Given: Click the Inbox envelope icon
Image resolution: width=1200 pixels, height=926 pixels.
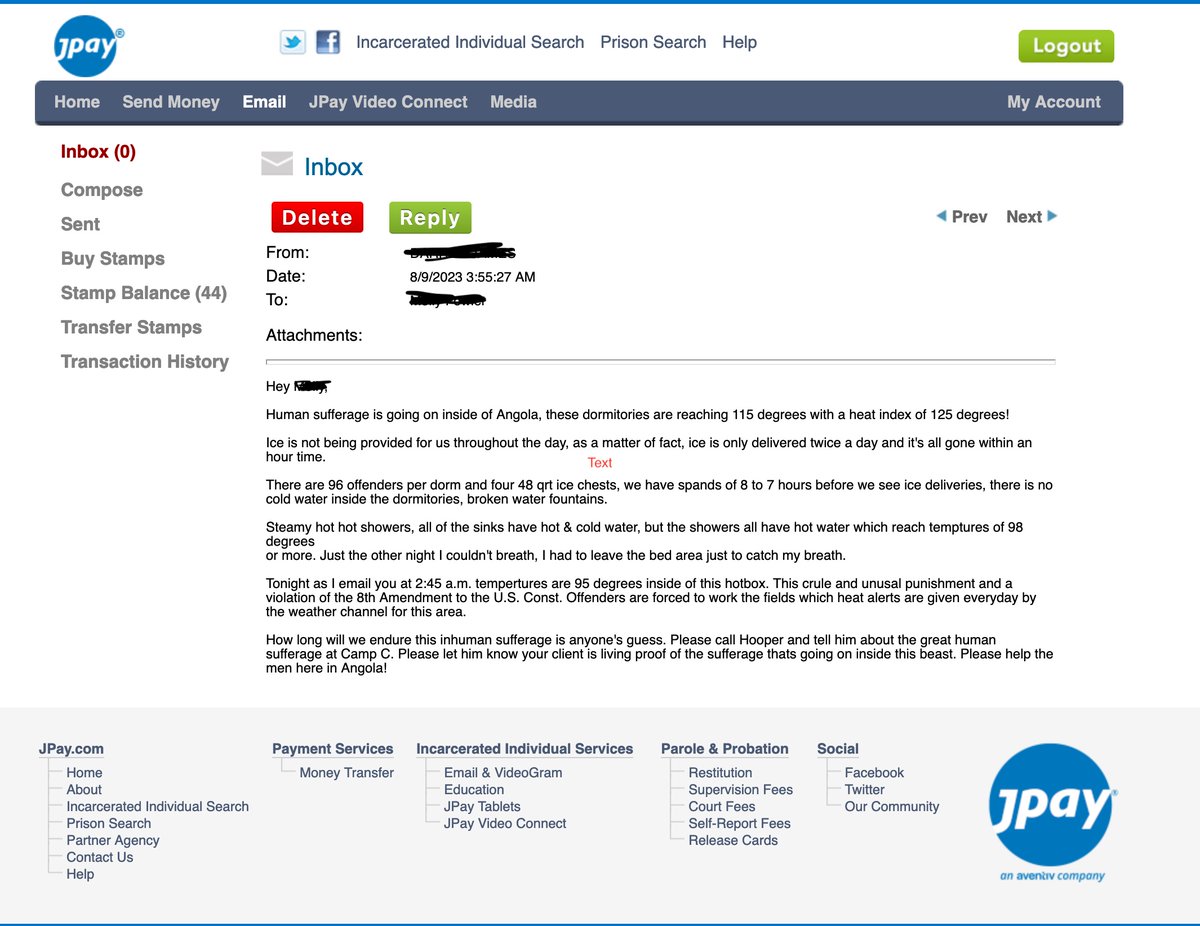Looking at the screenshot, I should coord(277,164).
